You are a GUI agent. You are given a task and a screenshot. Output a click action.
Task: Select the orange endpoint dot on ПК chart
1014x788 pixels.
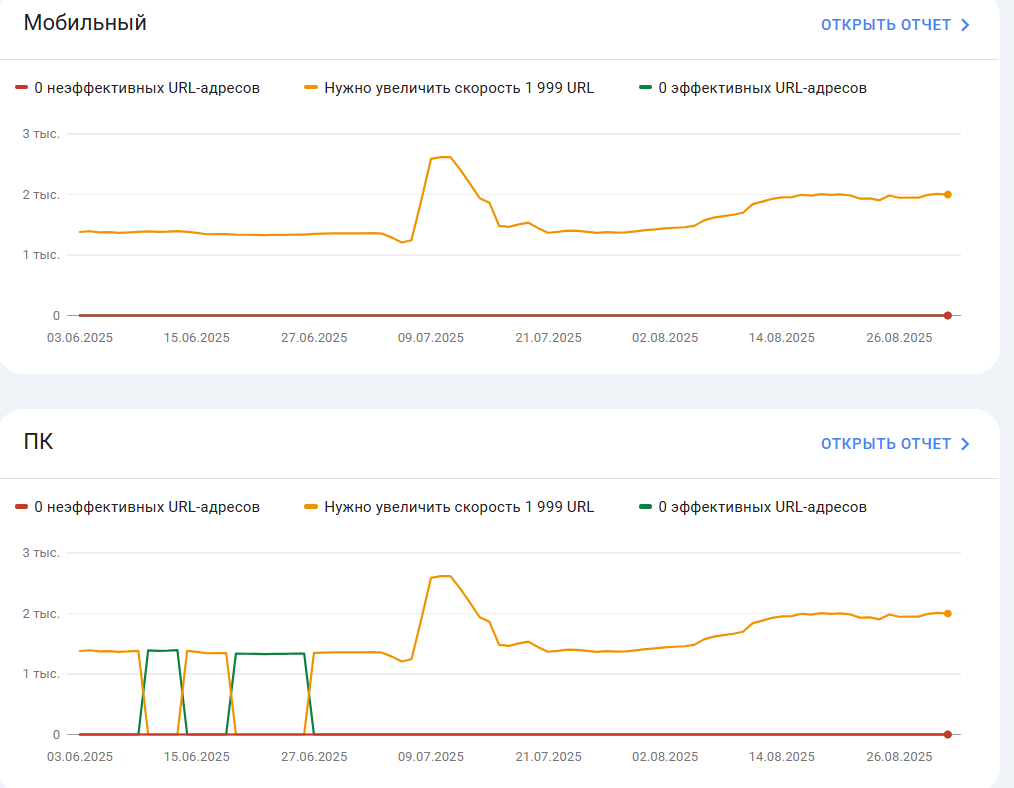[947, 613]
